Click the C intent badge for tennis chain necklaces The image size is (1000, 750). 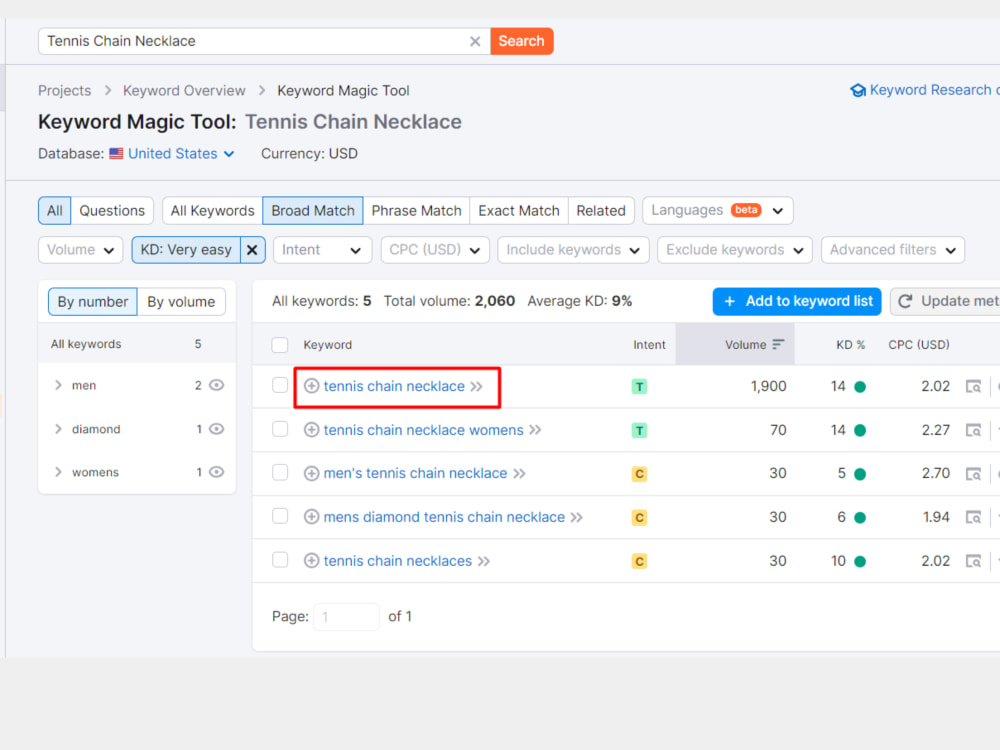[639, 561]
